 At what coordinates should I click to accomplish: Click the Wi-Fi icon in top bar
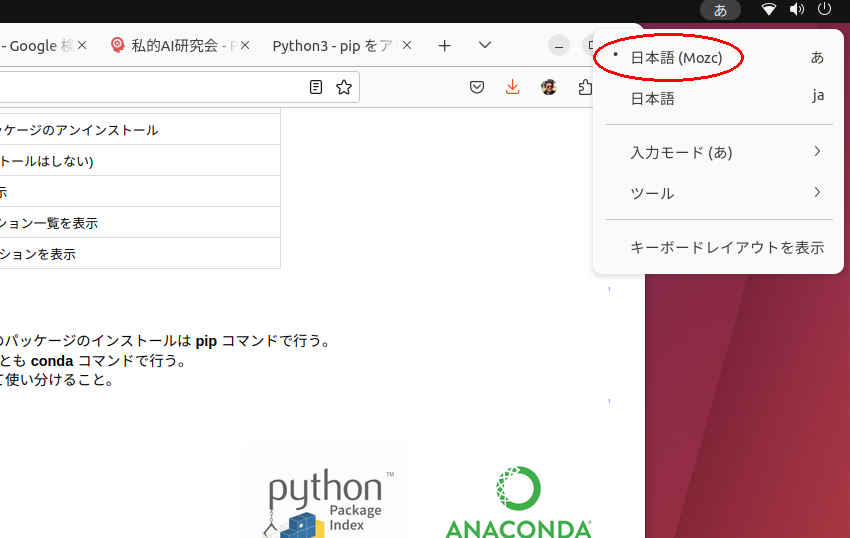coord(769,10)
